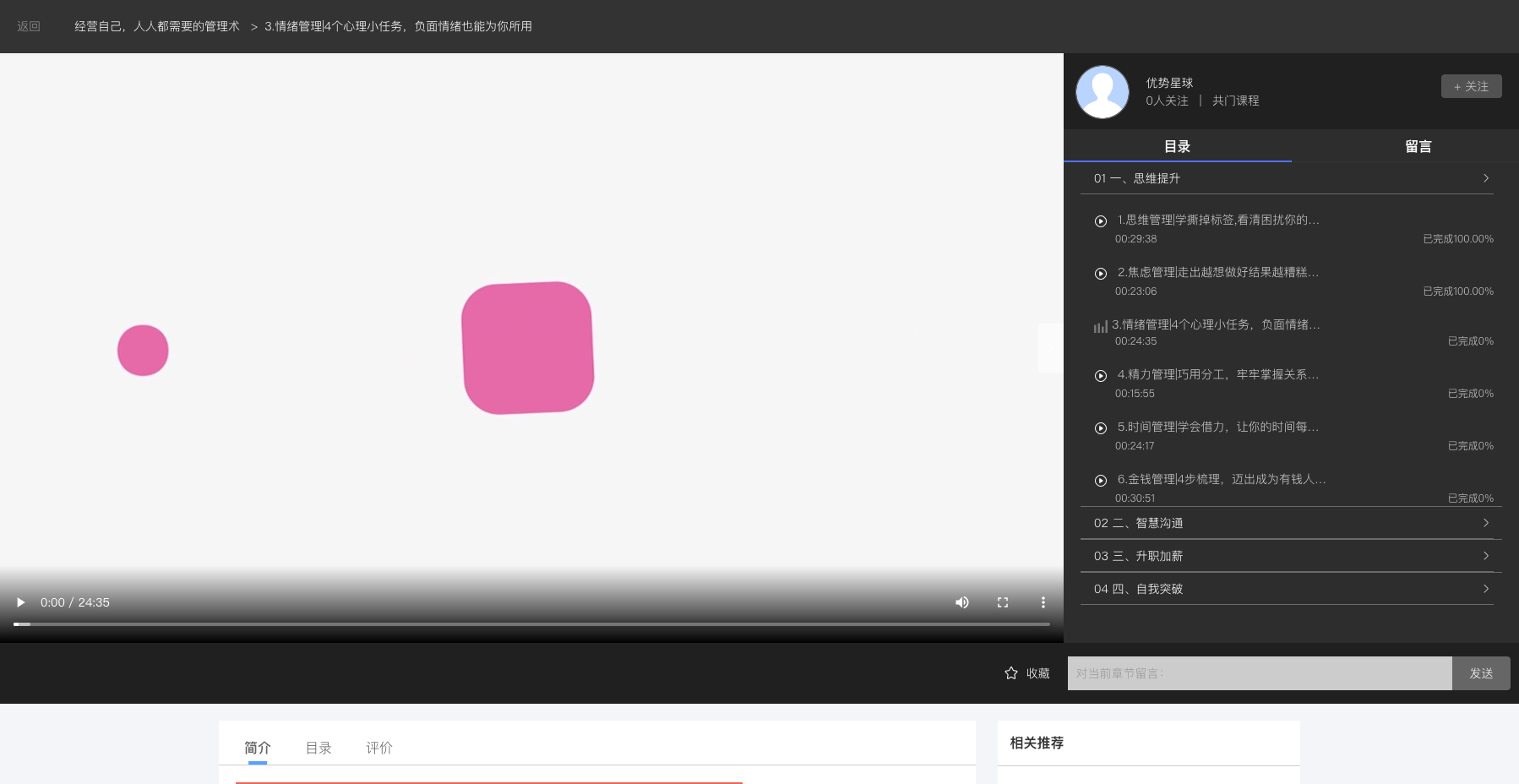Open lesson title 5.时间管理|学会借力
1519x784 pixels.
1218,427
